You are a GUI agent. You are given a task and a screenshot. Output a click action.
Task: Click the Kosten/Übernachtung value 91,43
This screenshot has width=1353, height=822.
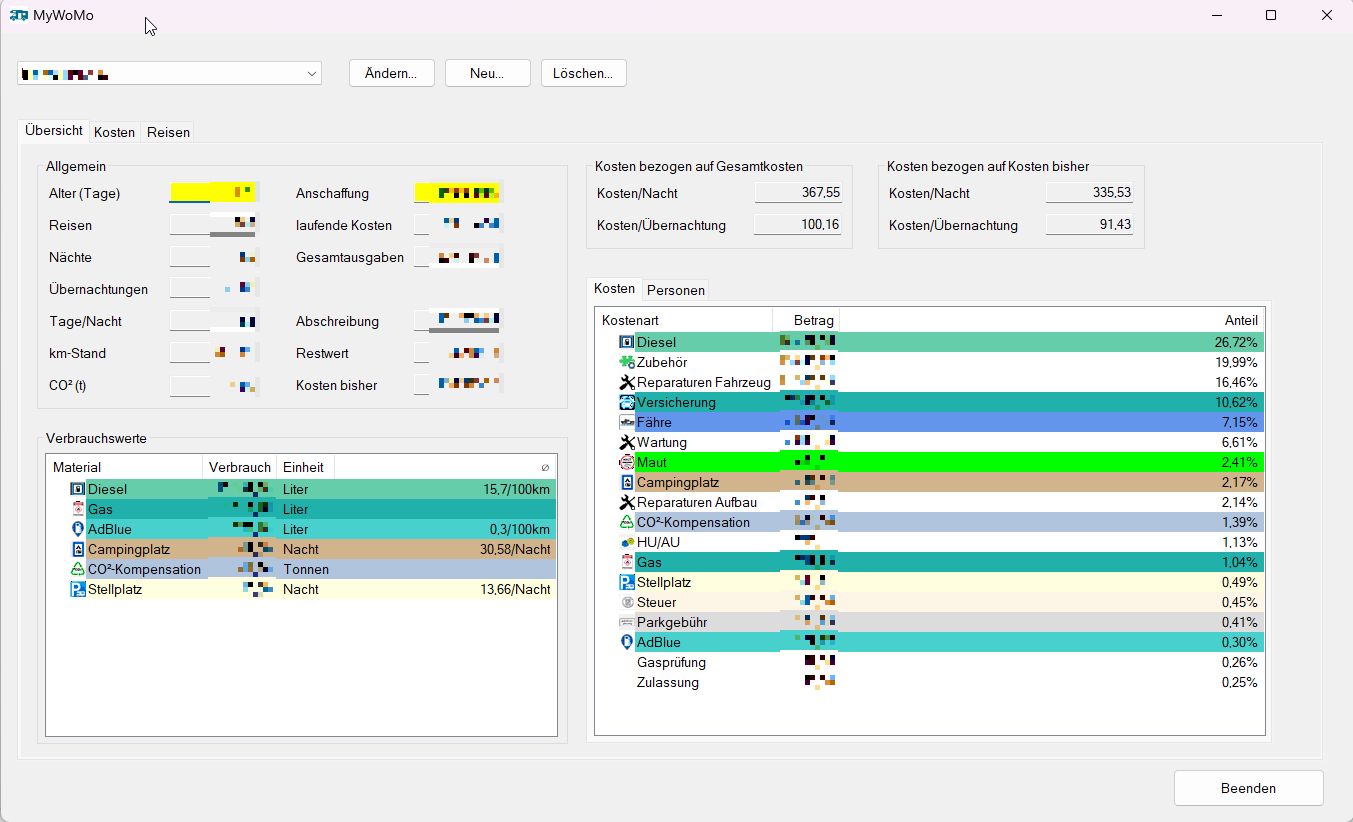[x=1089, y=225]
